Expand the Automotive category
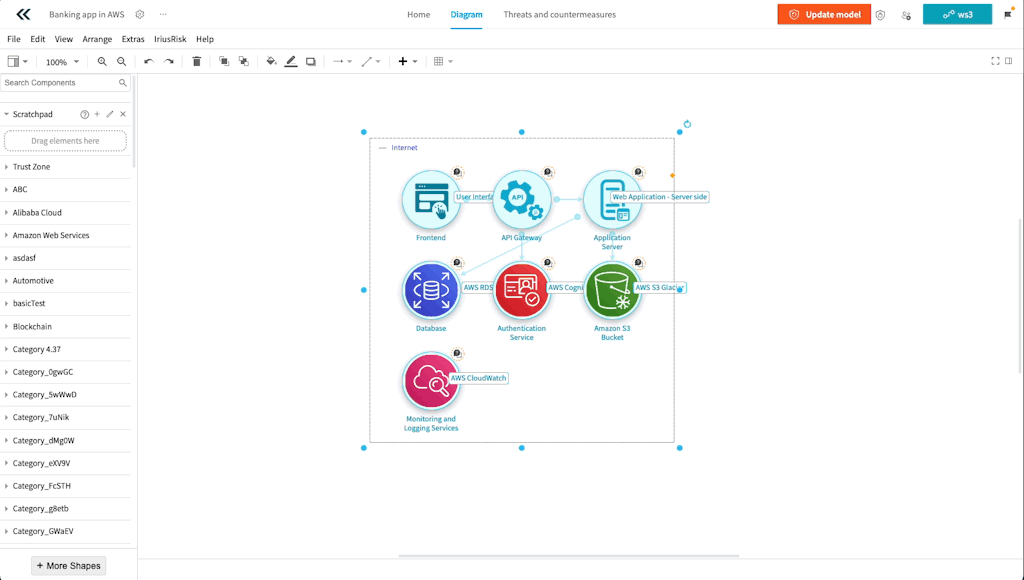This screenshot has width=1024, height=580. click(65, 281)
